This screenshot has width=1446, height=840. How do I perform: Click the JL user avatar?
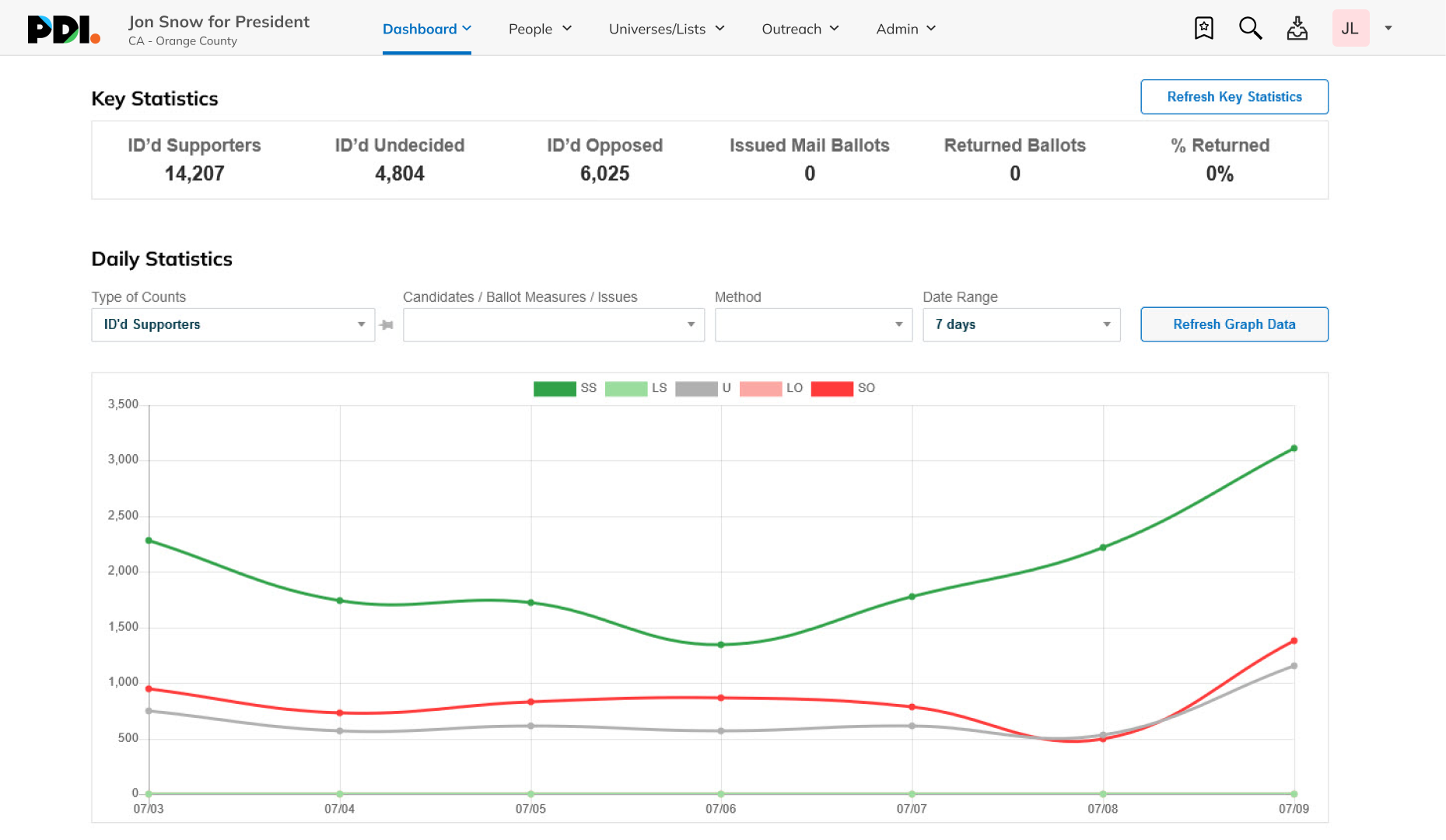(1350, 28)
